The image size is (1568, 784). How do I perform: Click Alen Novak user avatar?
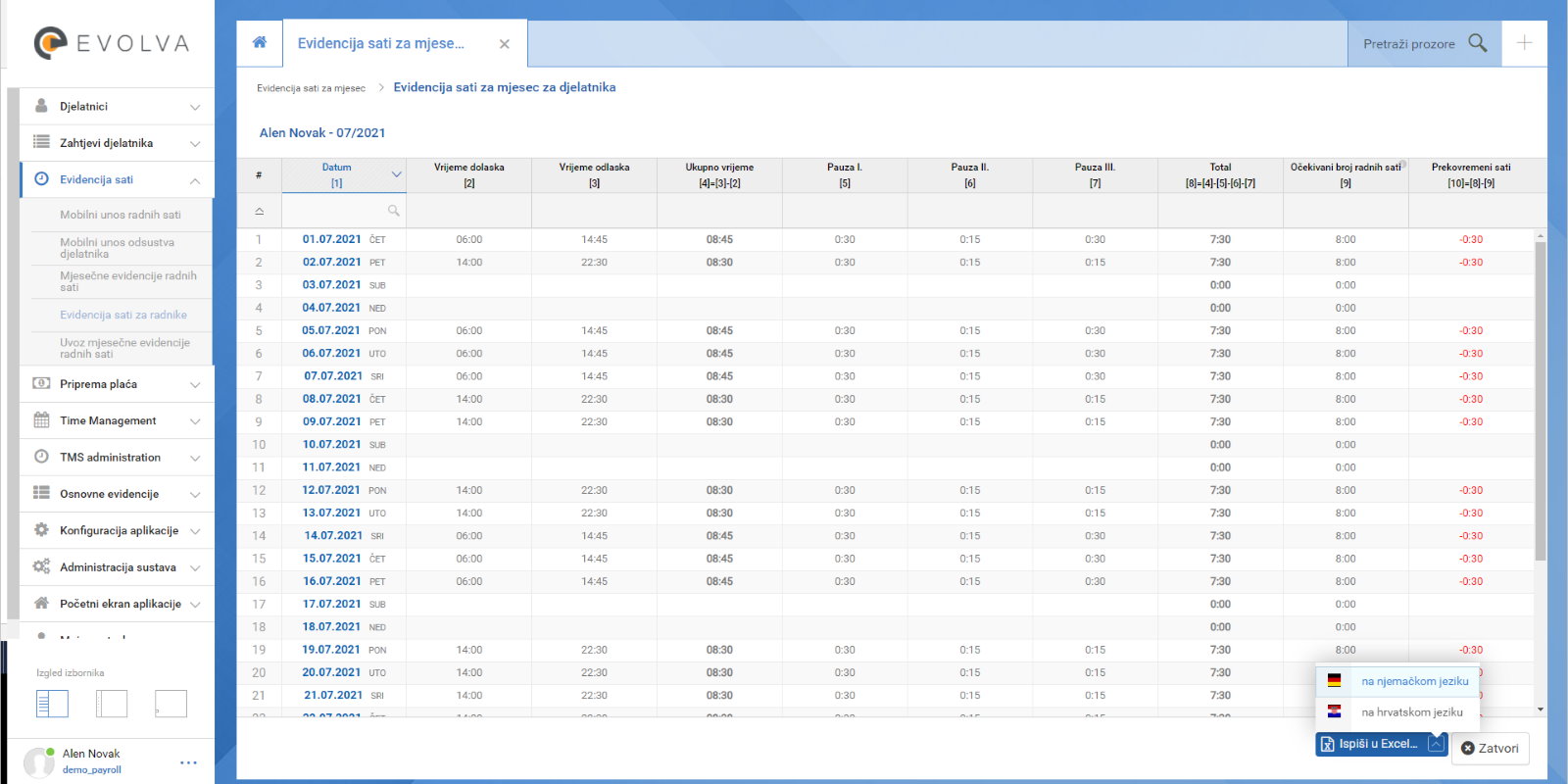pyautogui.click(x=39, y=761)
